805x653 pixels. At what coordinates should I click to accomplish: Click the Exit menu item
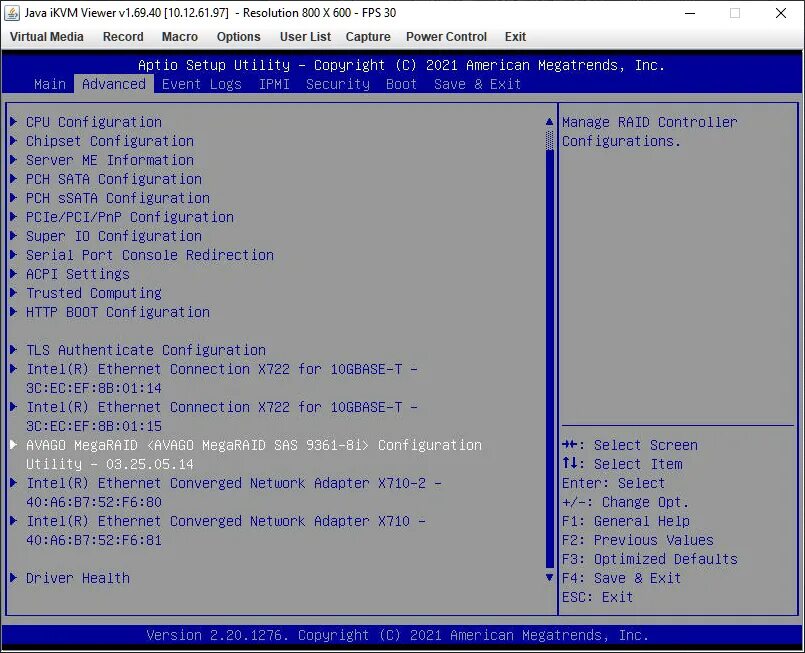[515, 37]
